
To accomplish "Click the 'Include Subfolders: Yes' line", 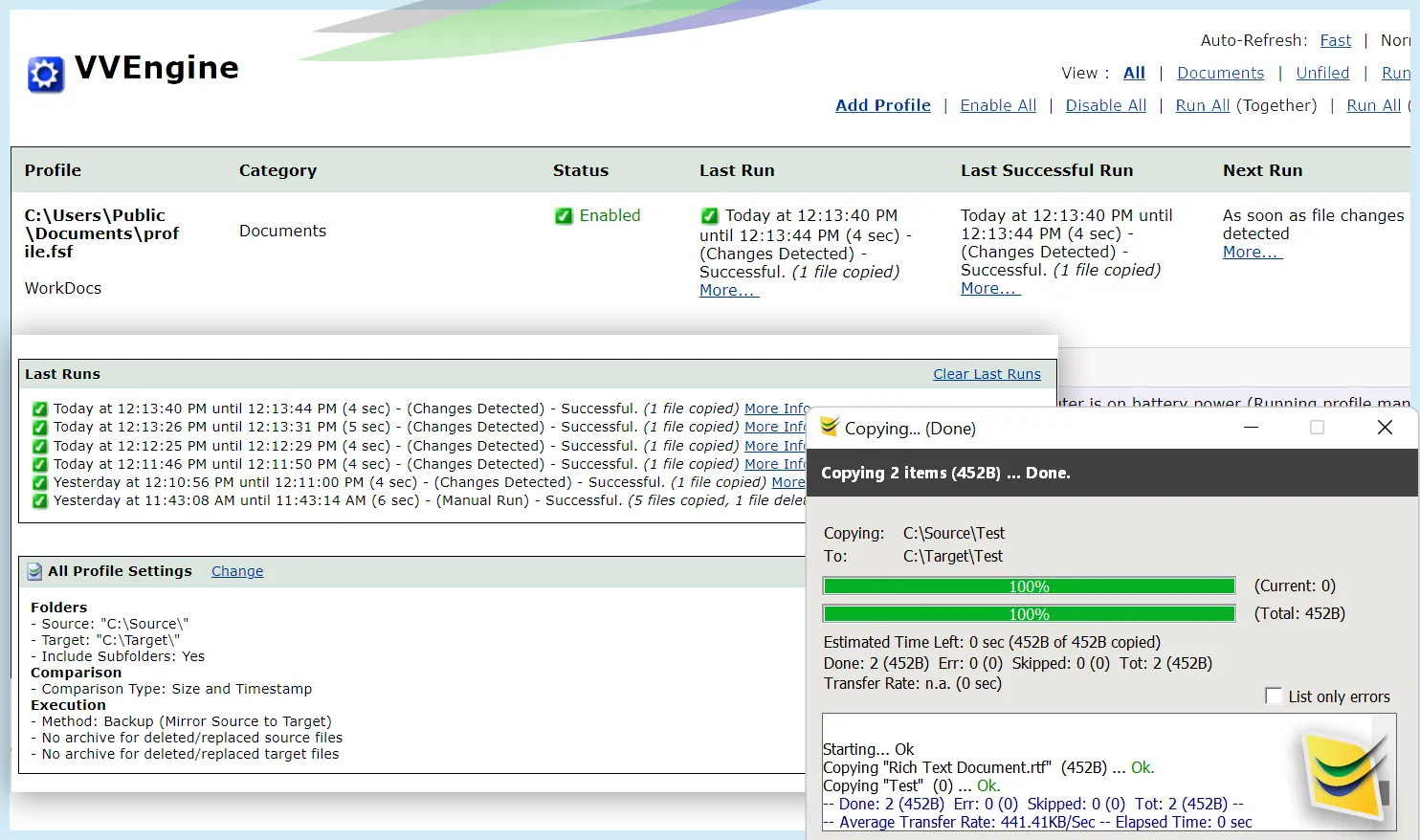I will (118, 656).
